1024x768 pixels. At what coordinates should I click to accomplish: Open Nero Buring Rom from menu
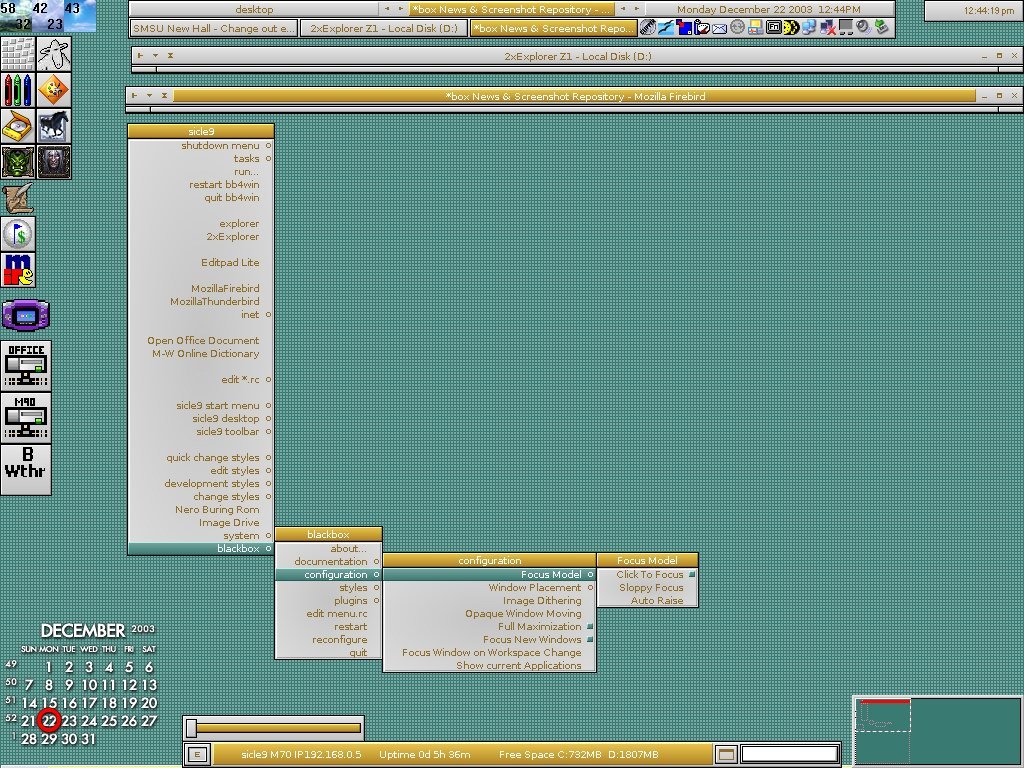click(201, 509)
